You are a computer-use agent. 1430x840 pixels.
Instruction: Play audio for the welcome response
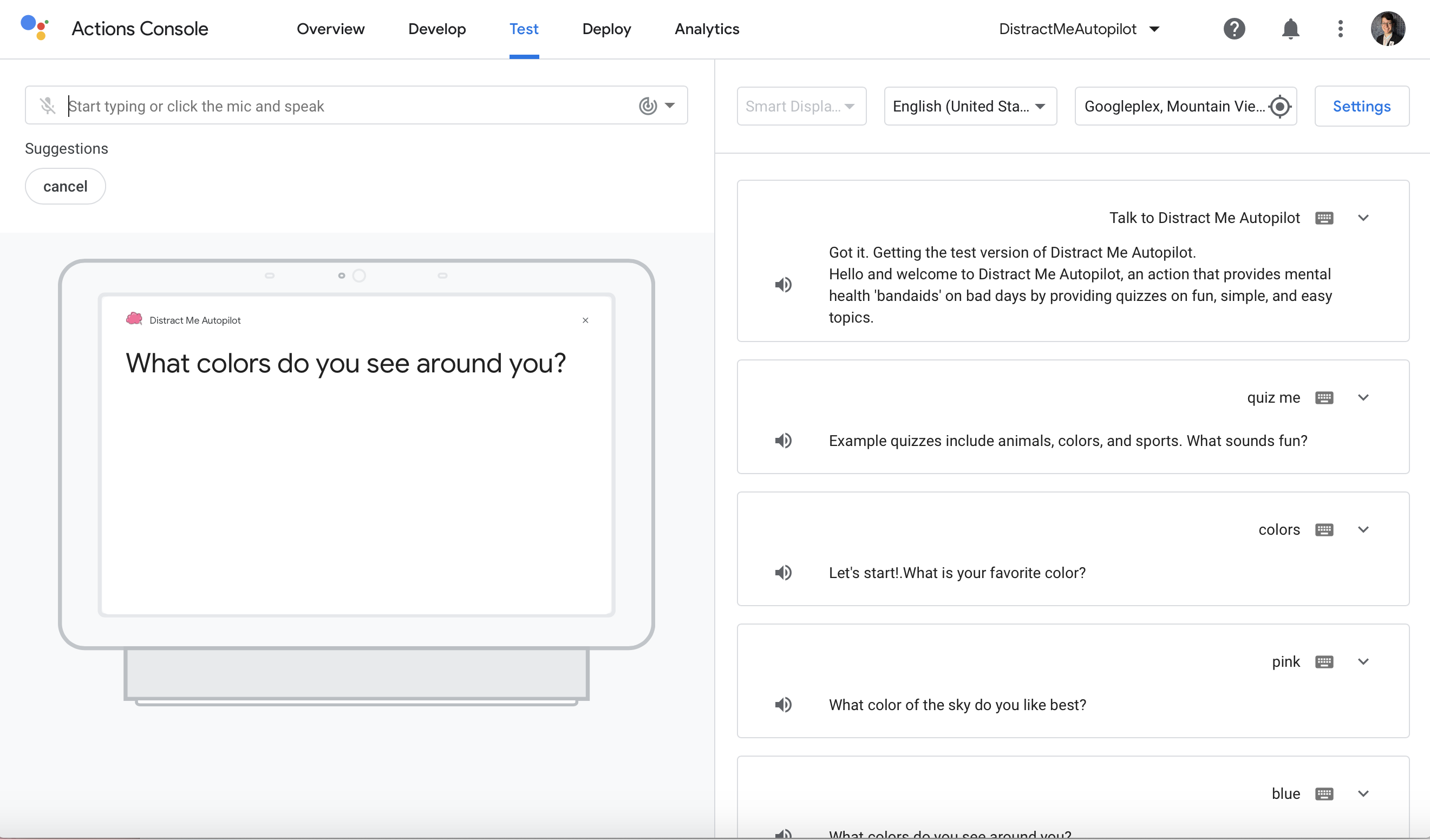tap(783, 285)
